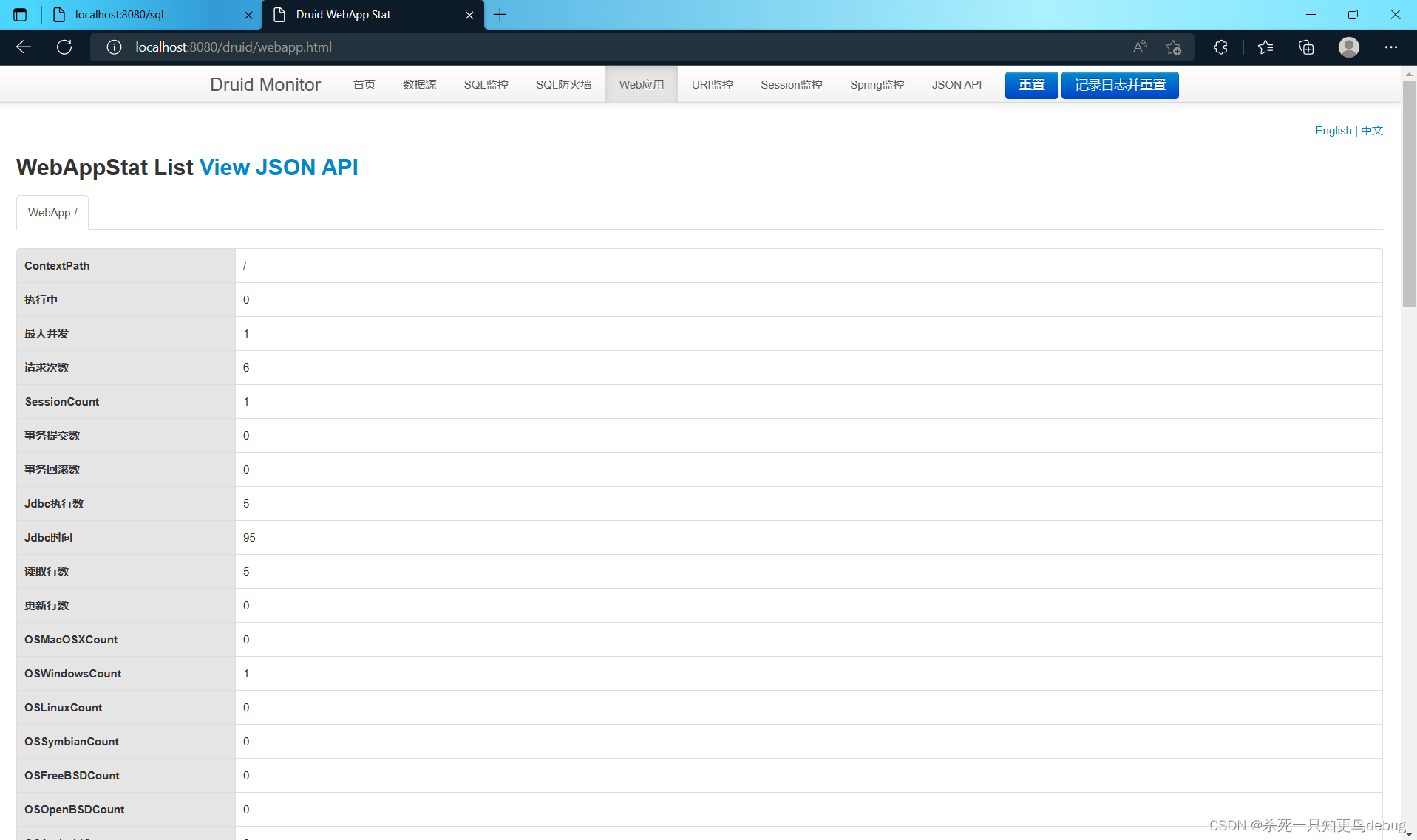1417x840 pixels.
Task: Click the blue 重置 button
Action: click(x=1032, y=85)
